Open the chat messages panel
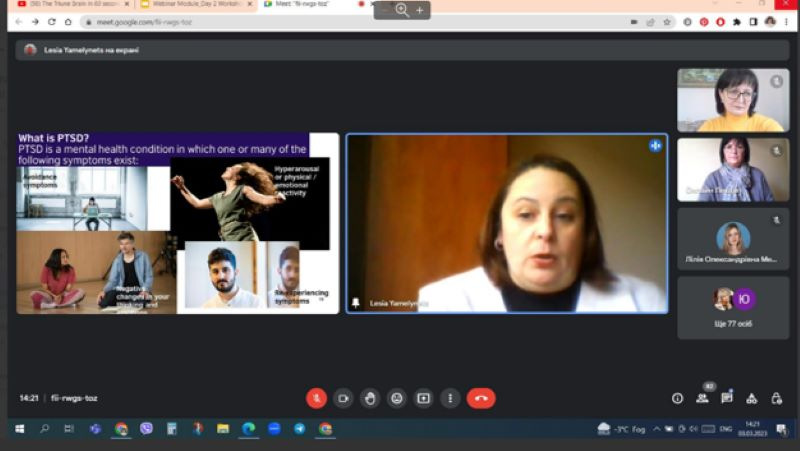The height and width of the screenshot is (451, 800). pos(727,398)
